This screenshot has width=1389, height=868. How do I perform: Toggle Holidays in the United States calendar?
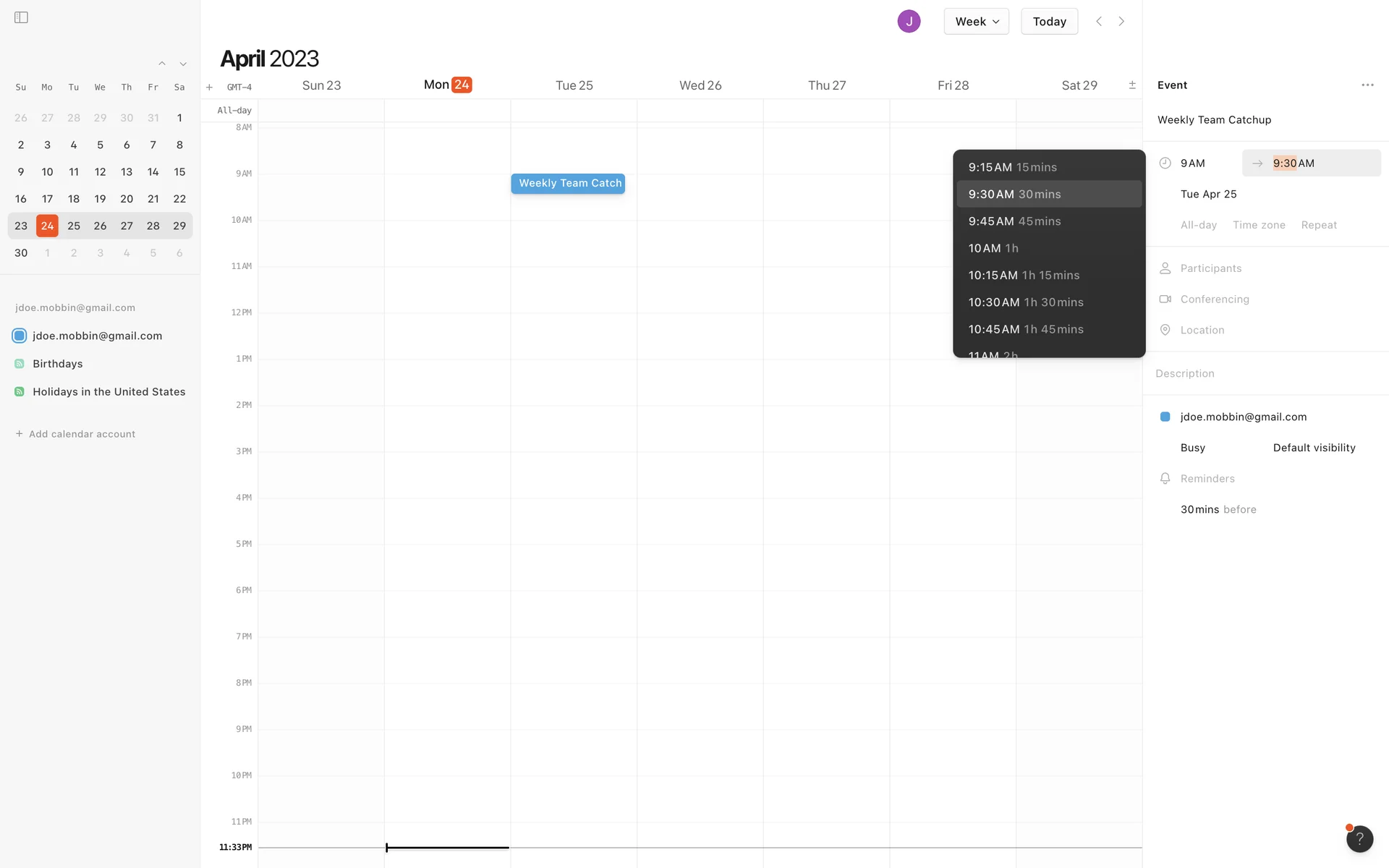coord(20,392)
